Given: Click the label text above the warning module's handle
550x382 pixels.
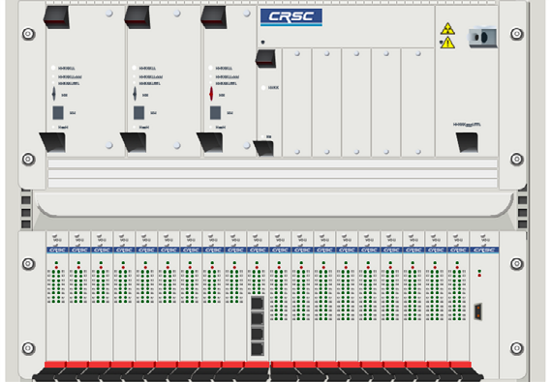Looking at the screenshot, I should pyautogui.click(x=467, y=125).
